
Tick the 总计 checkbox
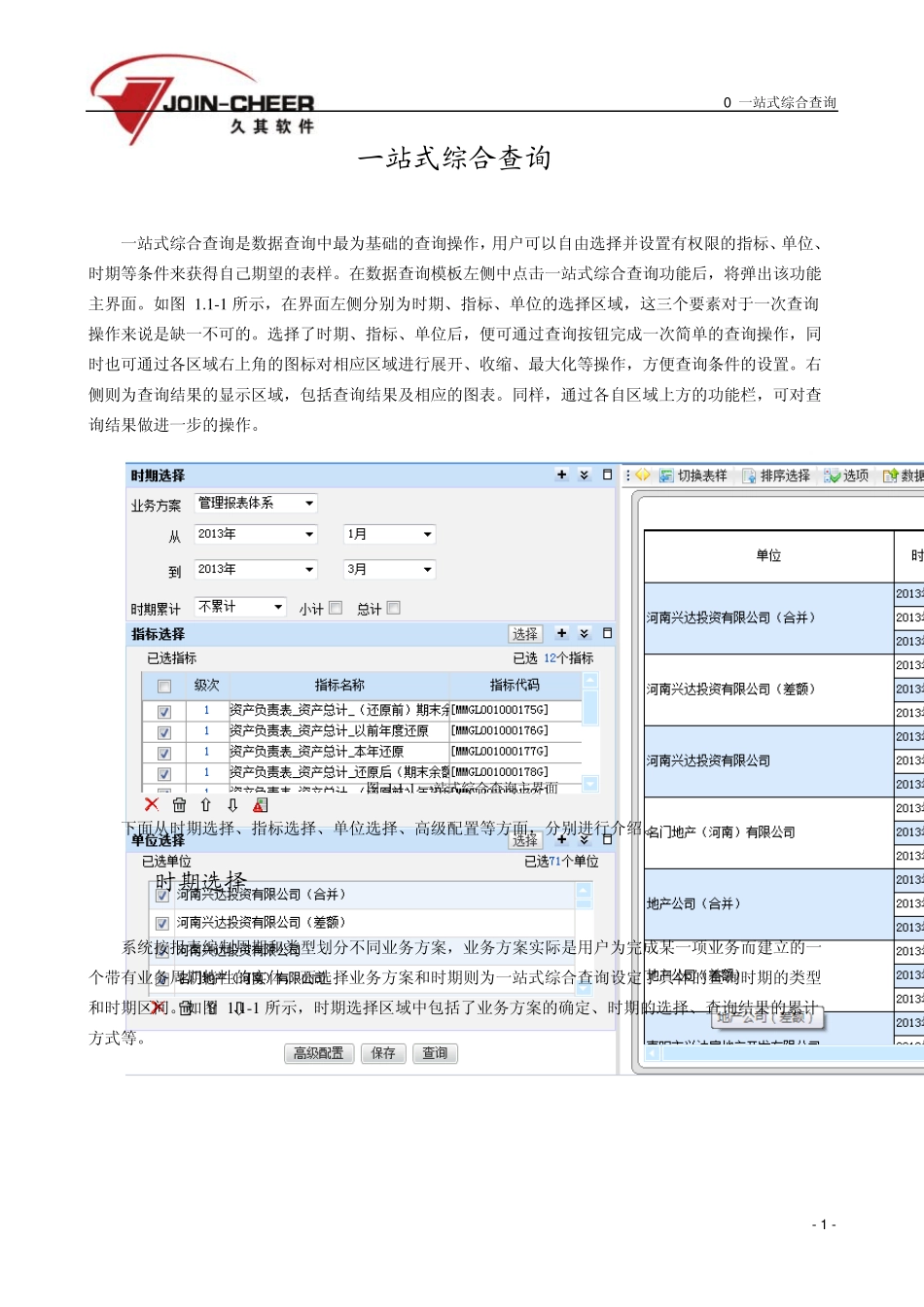click(394, 608)
